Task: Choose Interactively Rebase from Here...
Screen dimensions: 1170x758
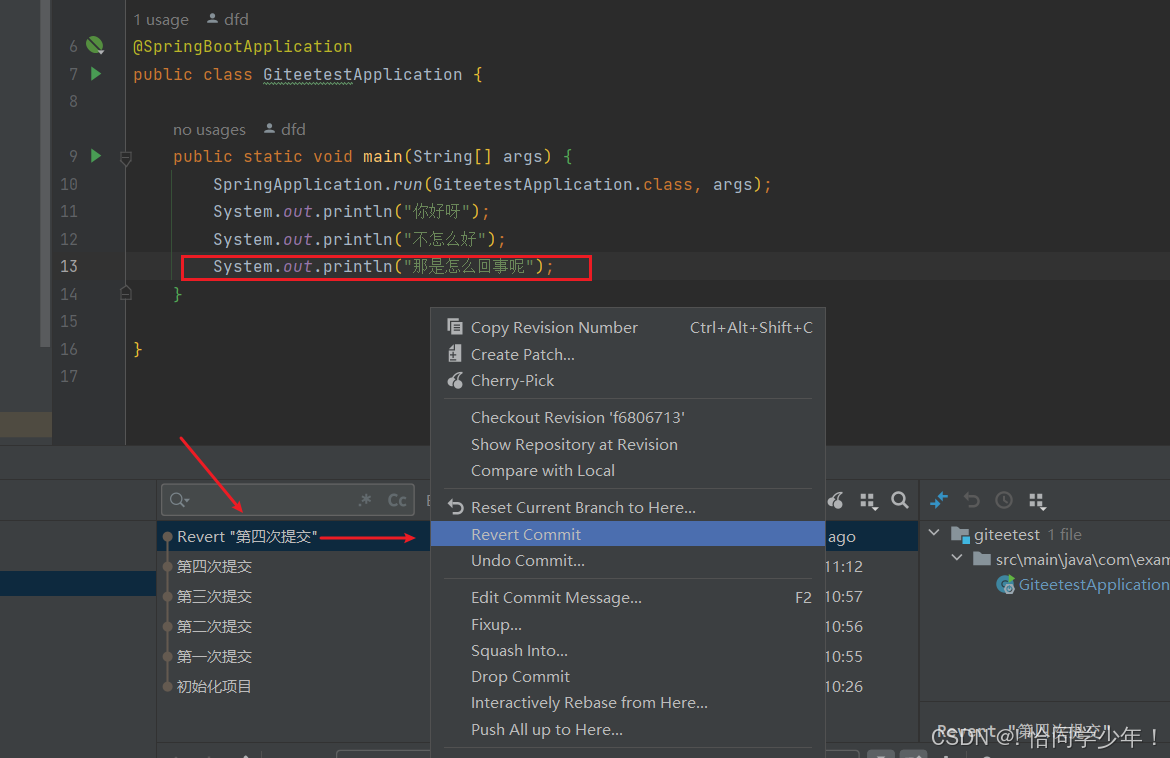Action: coord(628,703)
